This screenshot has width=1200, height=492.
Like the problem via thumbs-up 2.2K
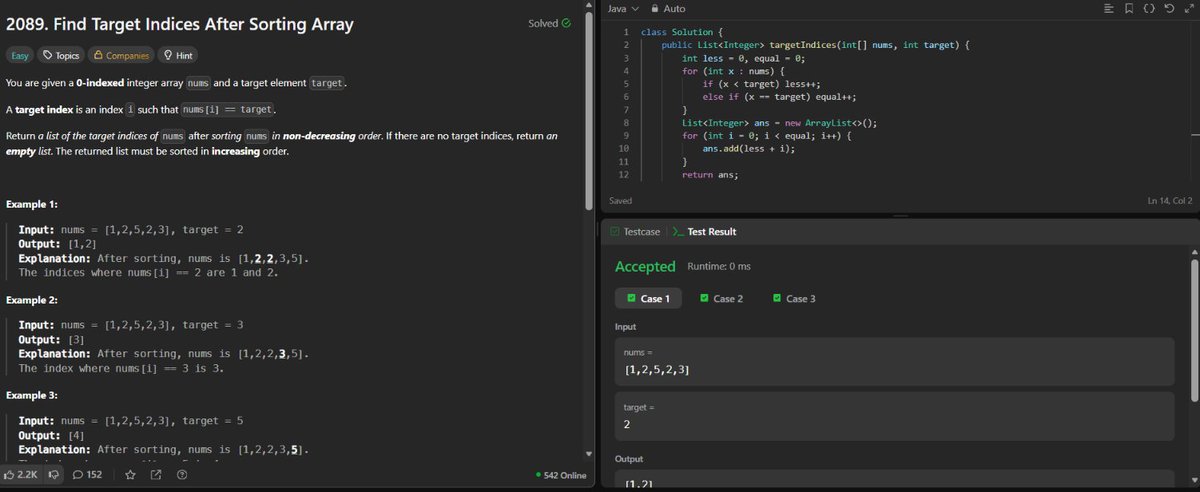click(21, 474)
